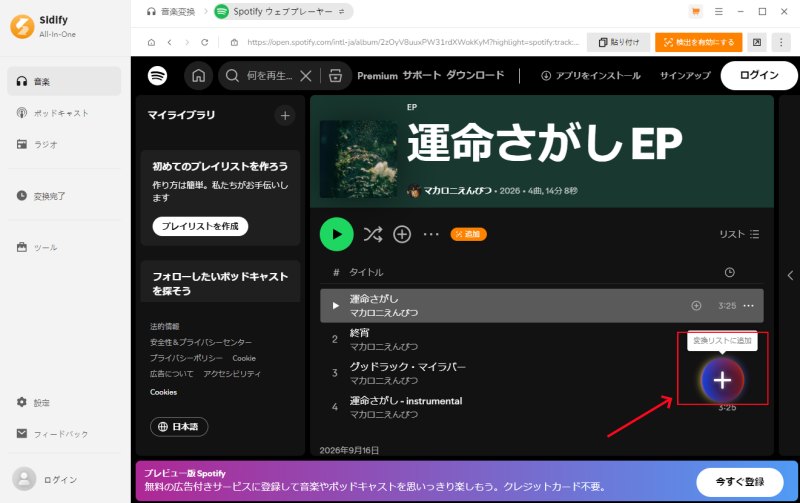Open Spotify download link
The height and width of the screenshot is (503, 800).
pyautogui.click(x=476, y=76)
